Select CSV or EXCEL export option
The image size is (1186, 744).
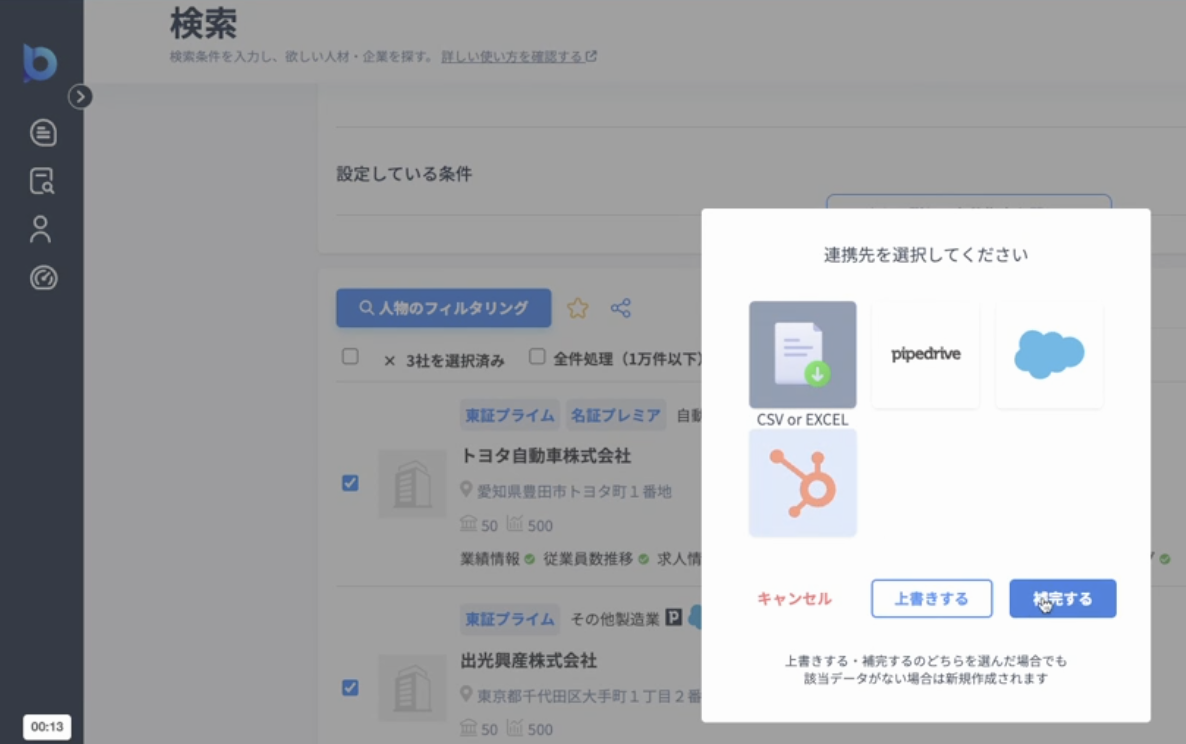coord(803,355)
